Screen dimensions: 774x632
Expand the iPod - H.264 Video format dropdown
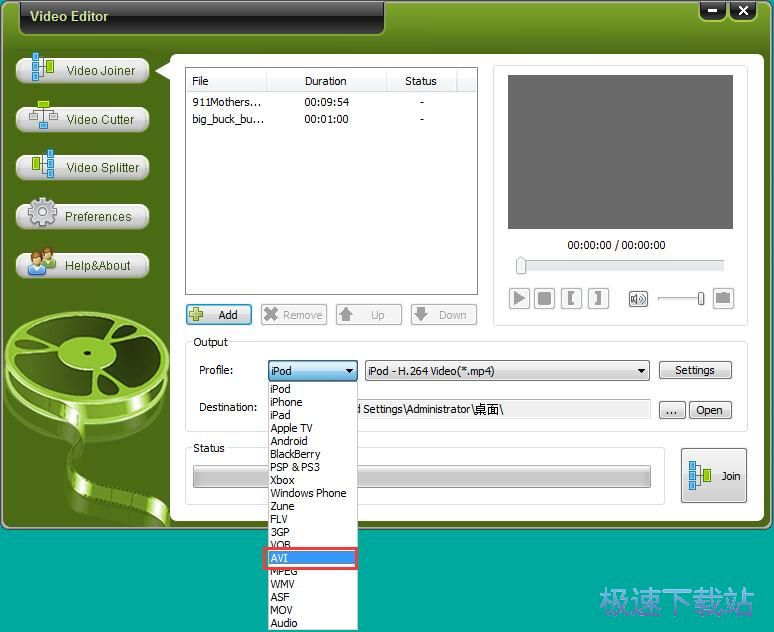[x=641, y=371]
